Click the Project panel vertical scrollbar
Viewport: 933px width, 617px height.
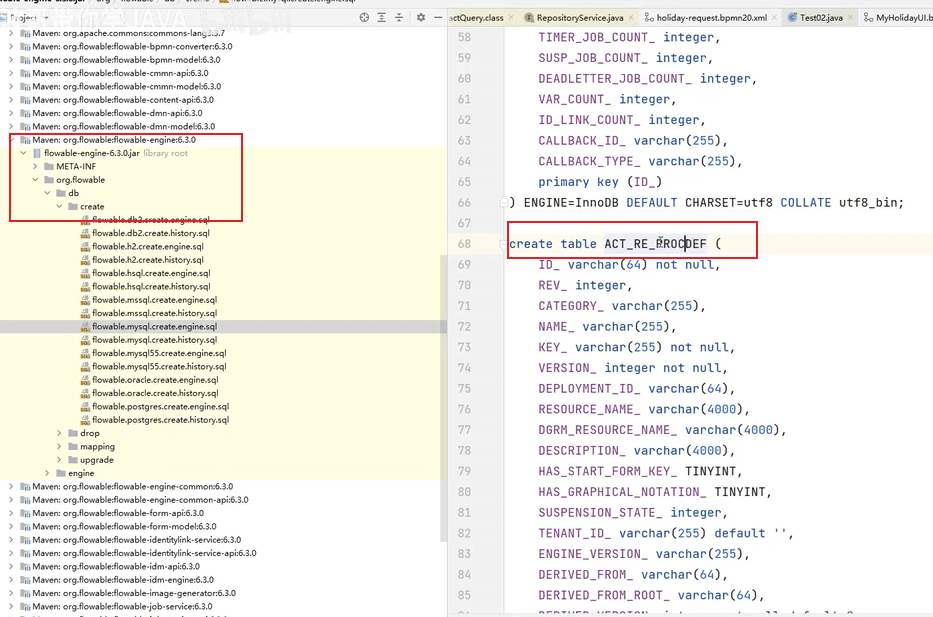click(443, 399)
